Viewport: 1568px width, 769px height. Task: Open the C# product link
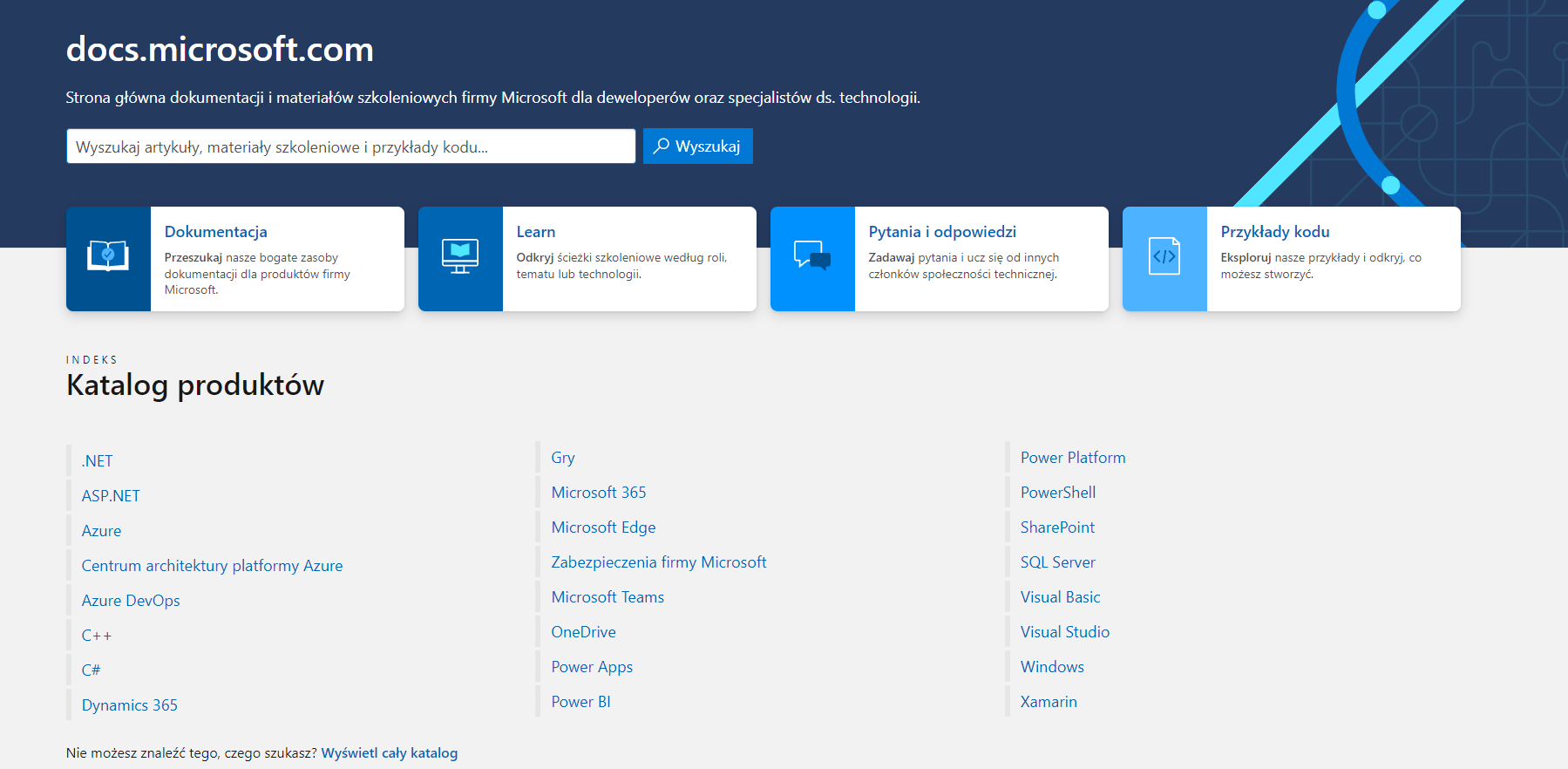(x=91, y=670)
